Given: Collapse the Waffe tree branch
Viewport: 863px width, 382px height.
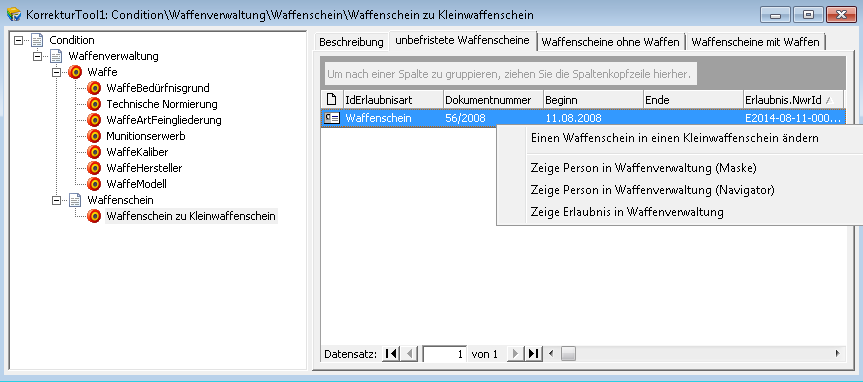Looking at the screenshot, I should pos(56,72).
